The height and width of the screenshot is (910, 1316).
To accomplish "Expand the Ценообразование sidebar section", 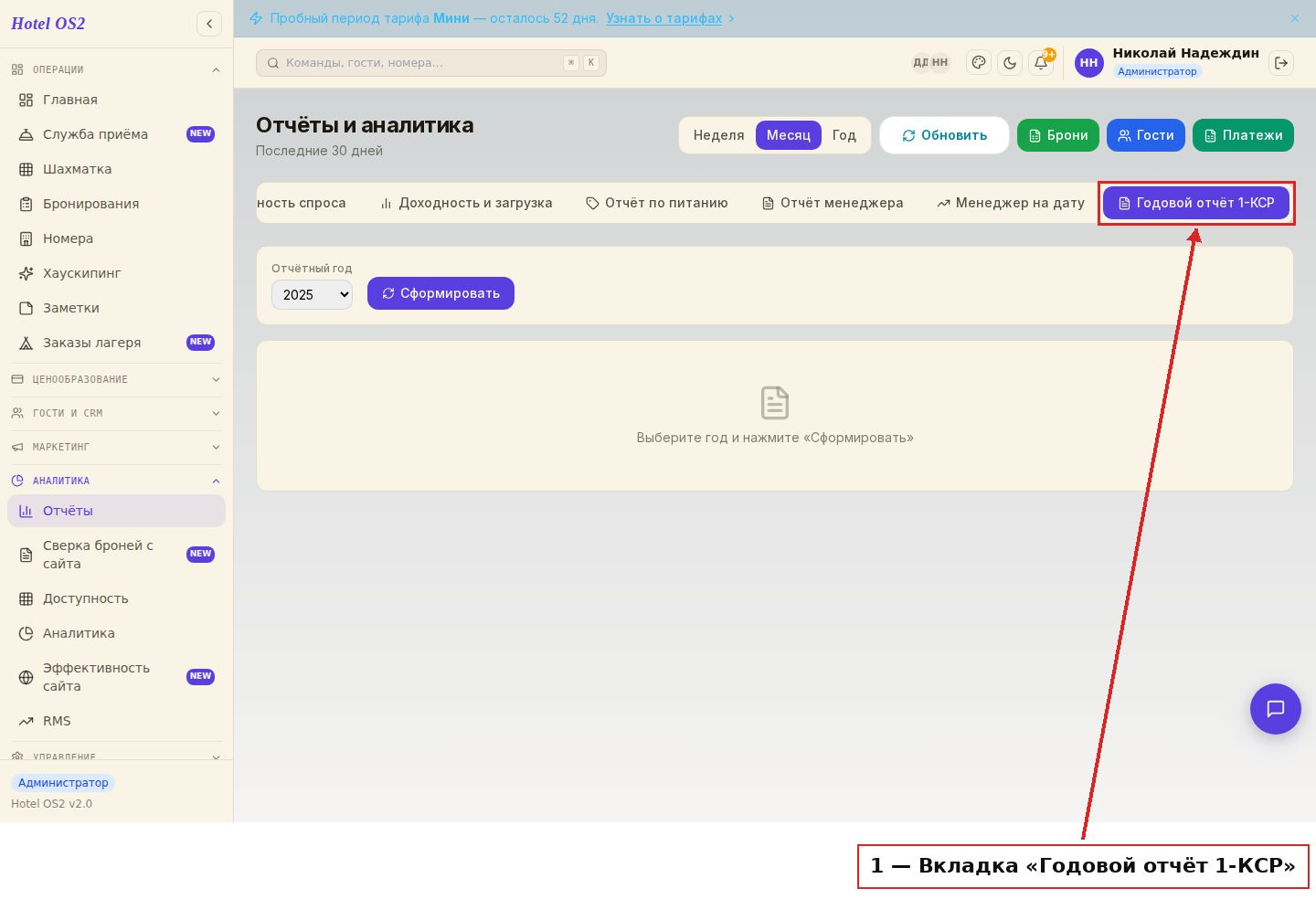I will [116, 379].
